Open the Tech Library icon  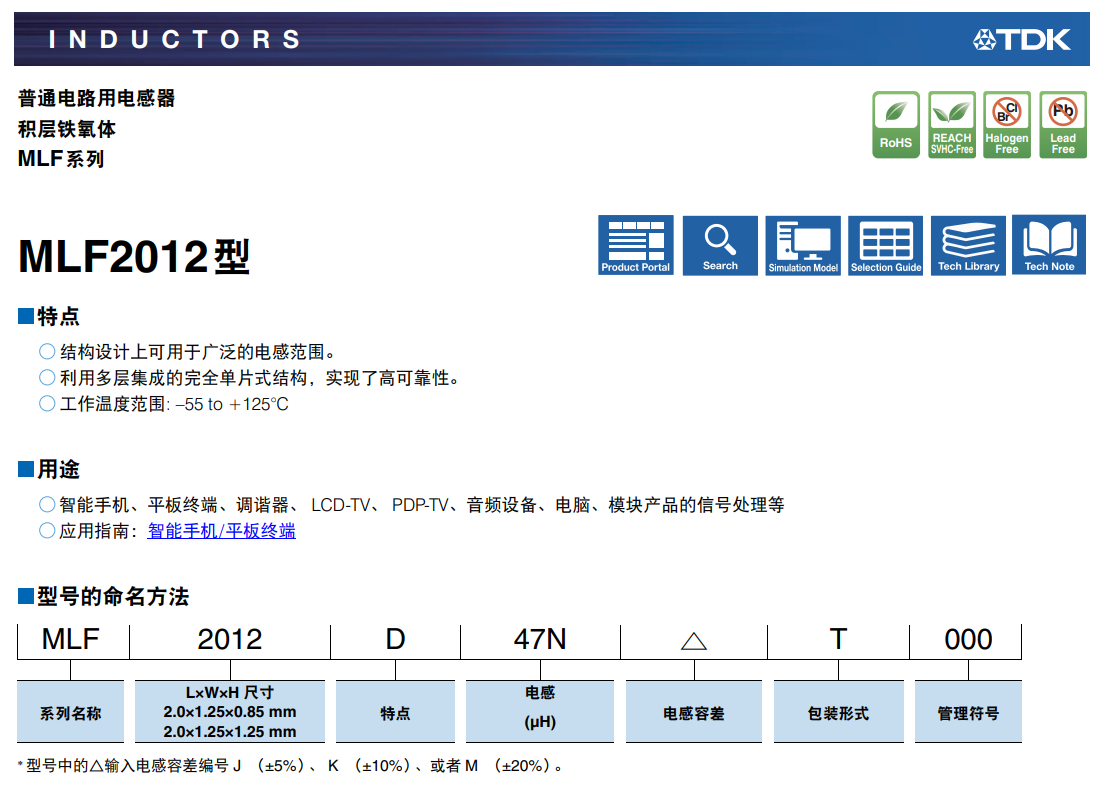[968, 245]
